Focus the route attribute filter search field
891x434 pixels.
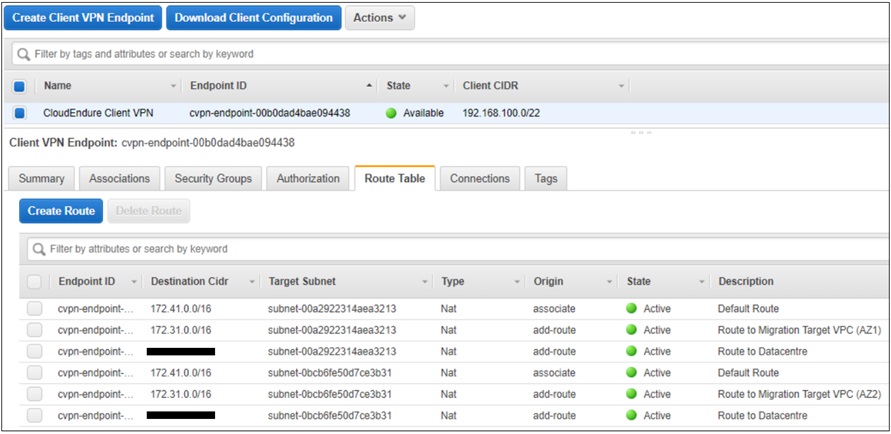click(455, 249)
